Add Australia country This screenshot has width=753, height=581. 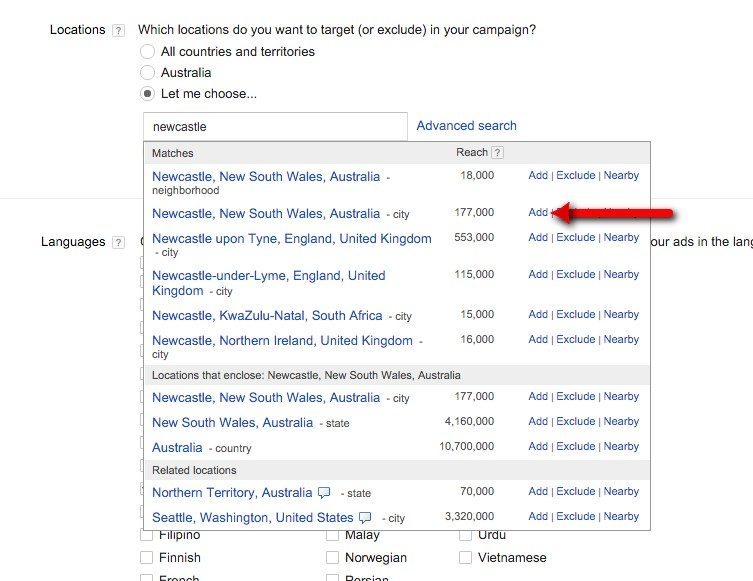pos(538,446)
